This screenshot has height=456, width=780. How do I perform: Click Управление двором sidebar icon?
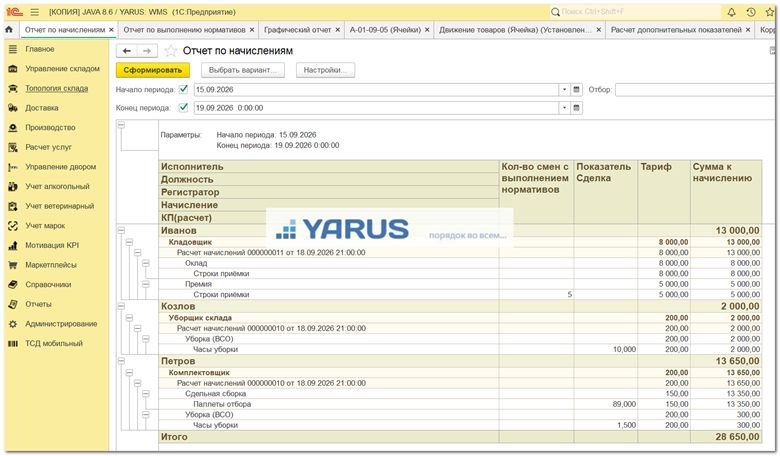13,167
